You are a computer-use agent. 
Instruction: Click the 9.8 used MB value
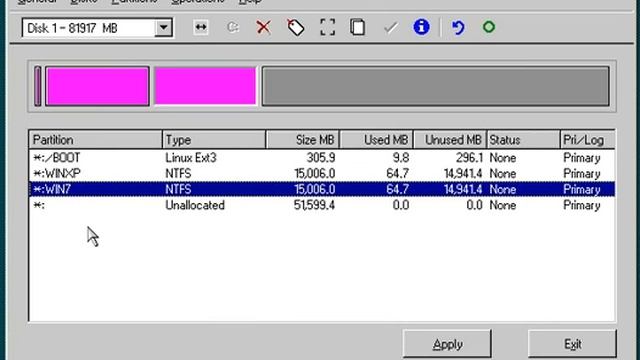(401, 158)
